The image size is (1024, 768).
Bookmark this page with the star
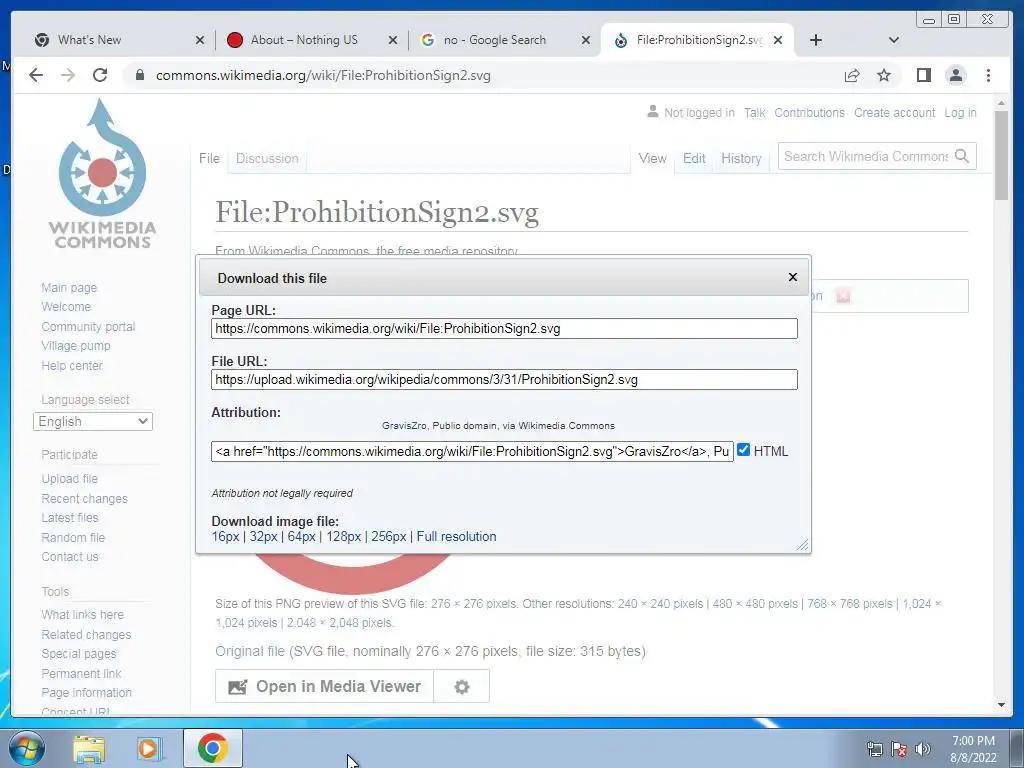(884, 75)
